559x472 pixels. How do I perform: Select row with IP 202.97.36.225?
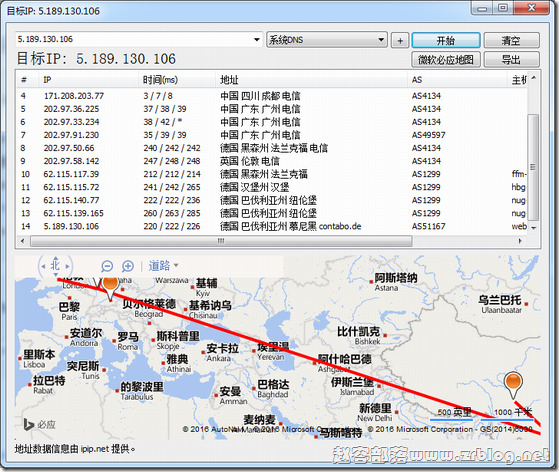pos(272,109)
